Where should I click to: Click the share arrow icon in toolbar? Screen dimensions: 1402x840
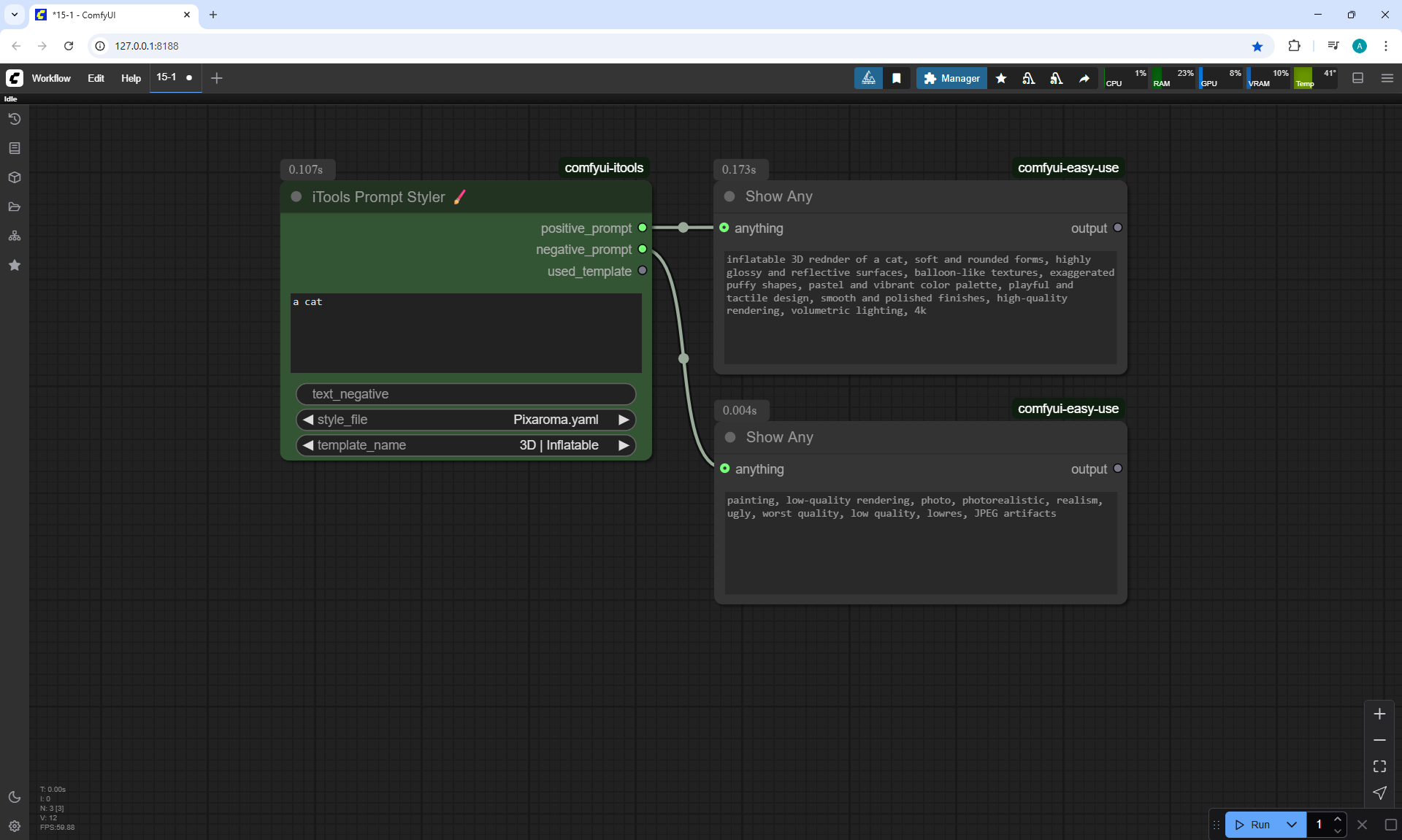(1084, 78)
